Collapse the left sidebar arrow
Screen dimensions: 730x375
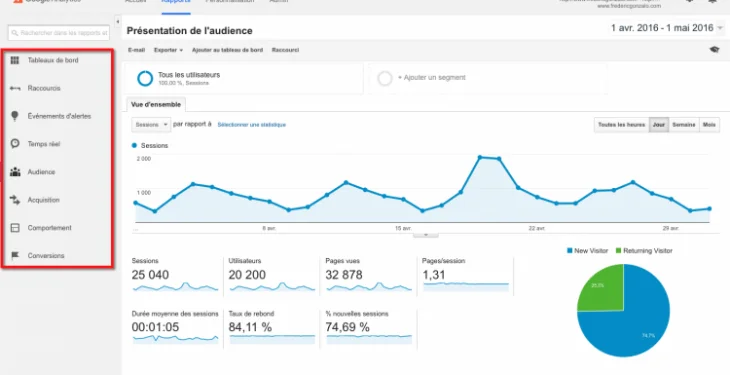point(117,21)
